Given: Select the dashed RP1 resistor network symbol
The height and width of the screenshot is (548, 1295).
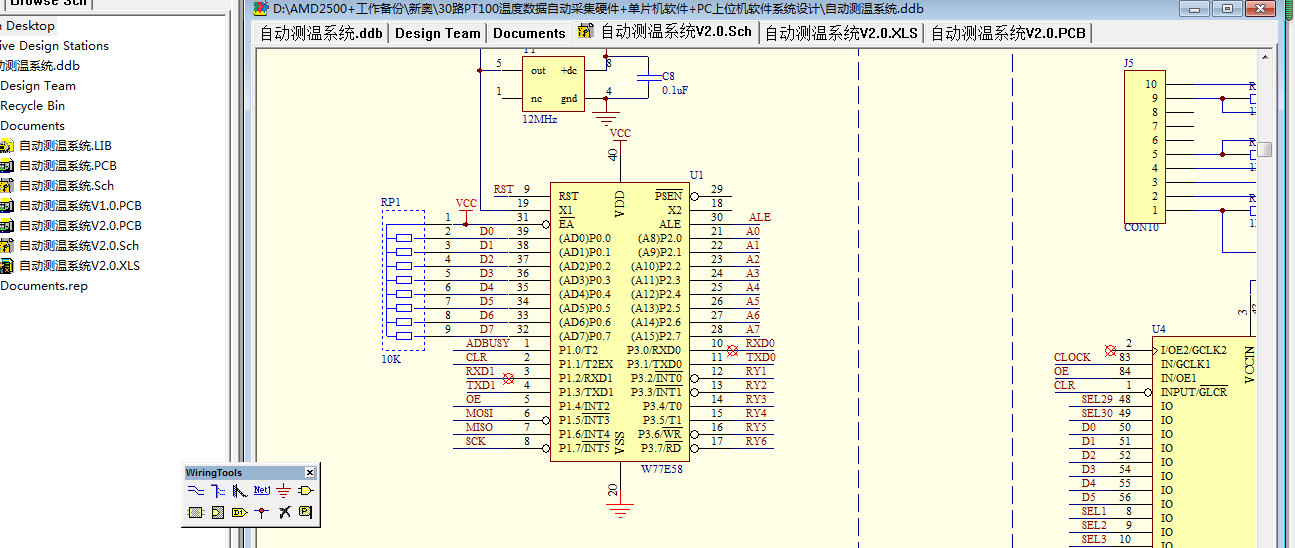Looking at the screenshot, I should pyautogui.click(x=404, y=280).
